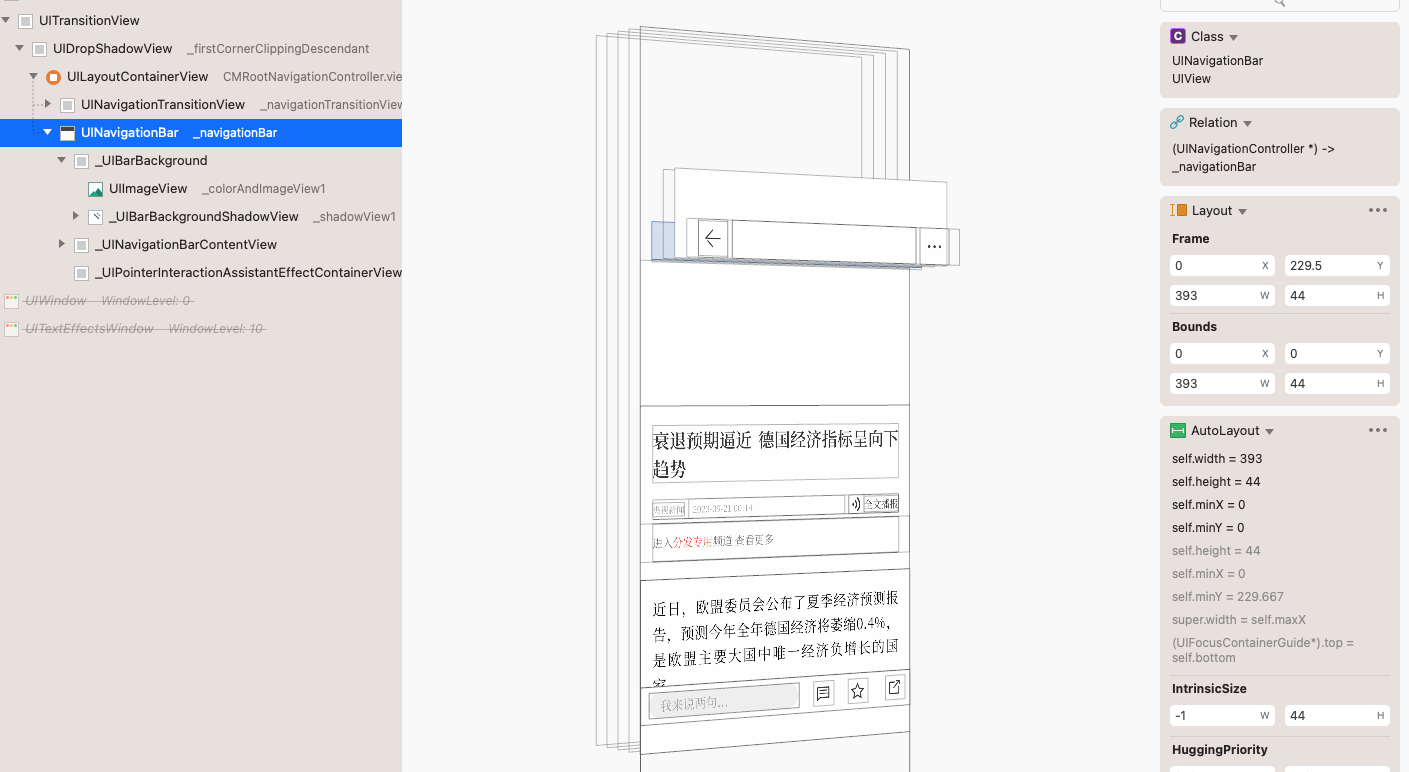
Task: Open the AutoLayout section more options
Action: 1378,430
